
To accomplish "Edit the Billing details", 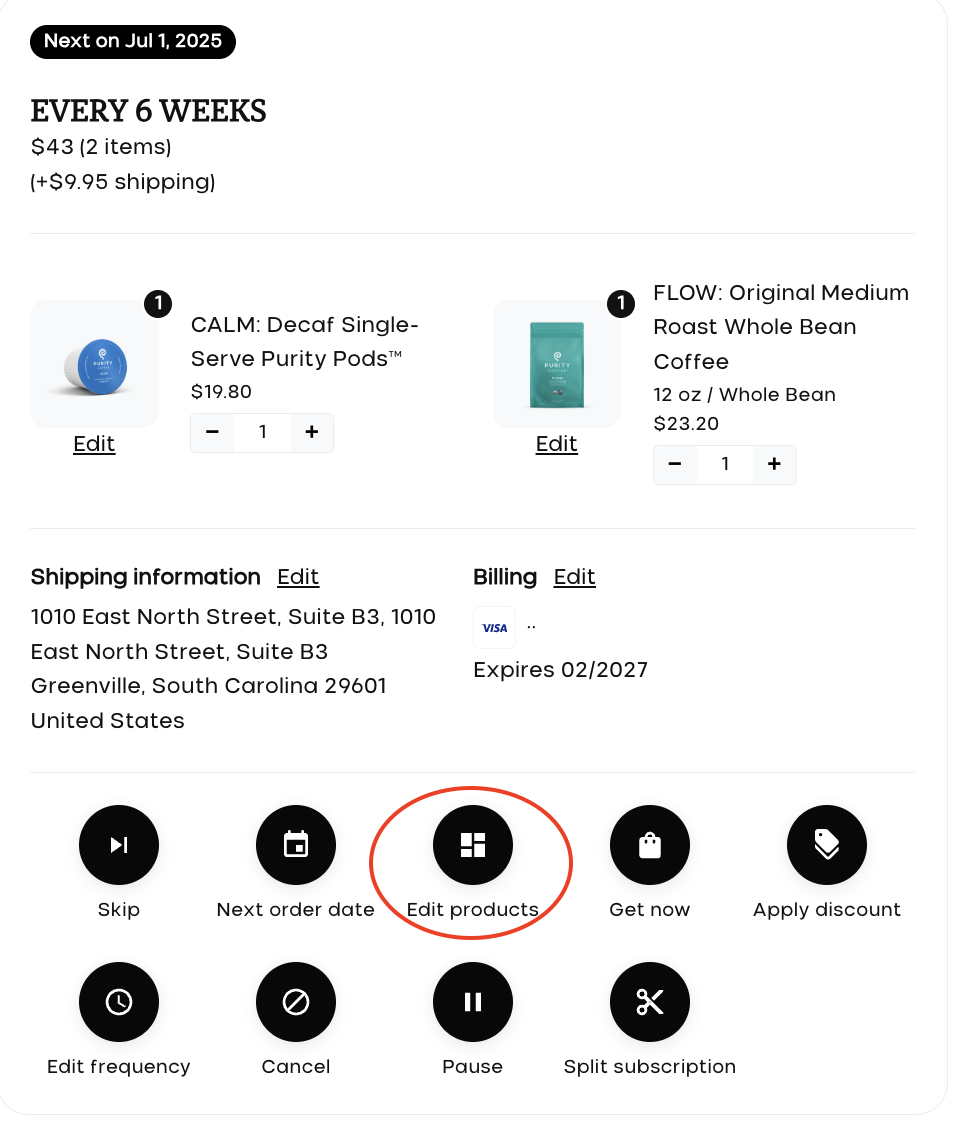I will [574, 577].
